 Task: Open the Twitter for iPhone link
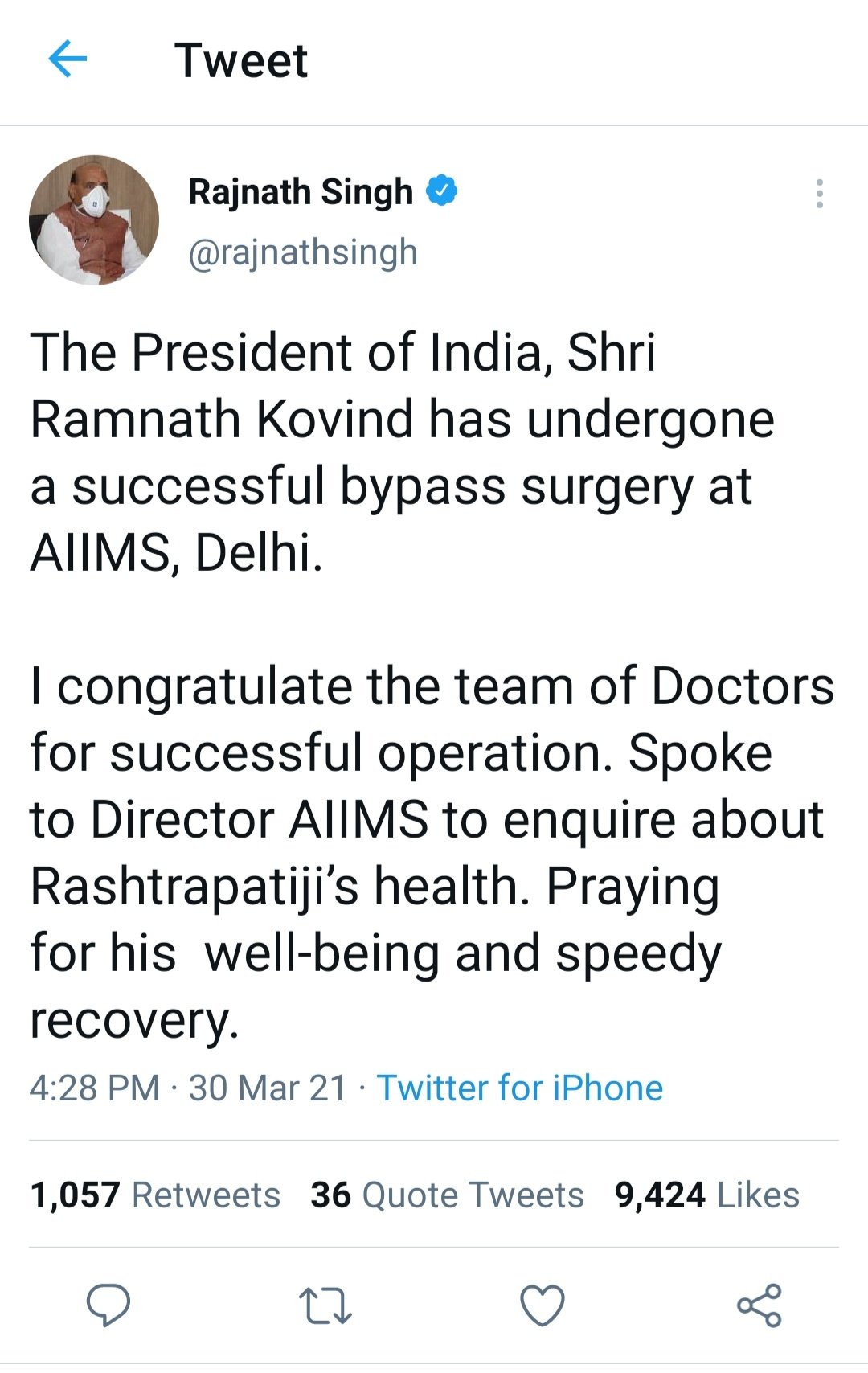pyautogui.click(x=520, y=1088)
